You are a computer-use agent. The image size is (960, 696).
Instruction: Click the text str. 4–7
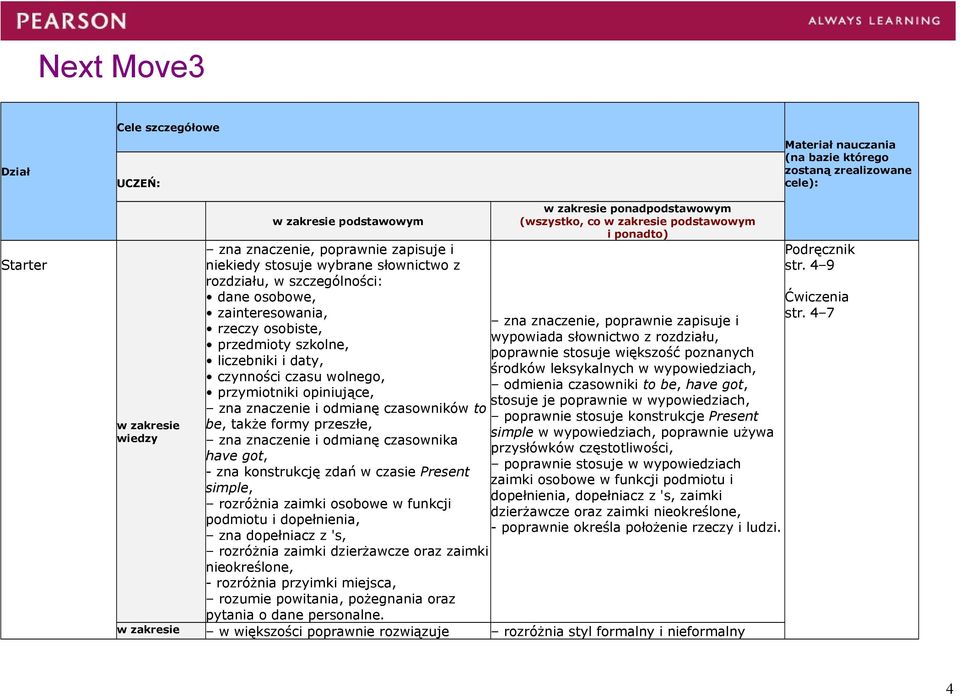(x=809, y=313)
